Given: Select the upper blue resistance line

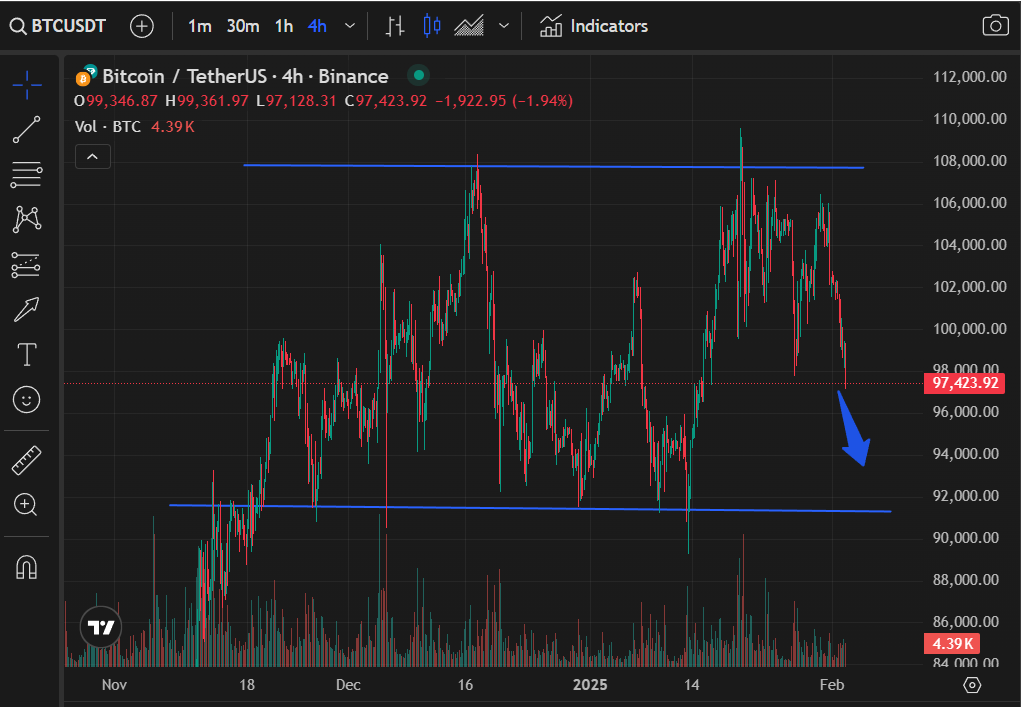Looking at the screenshot, I should coord(553,167).
